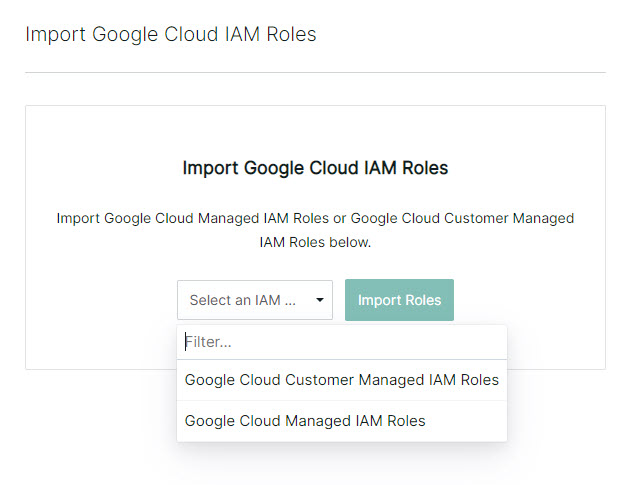This screenshot has height=485, width=640.
Task: Start the import with the teal Import Roles button
Action: (x=399, y=300)
